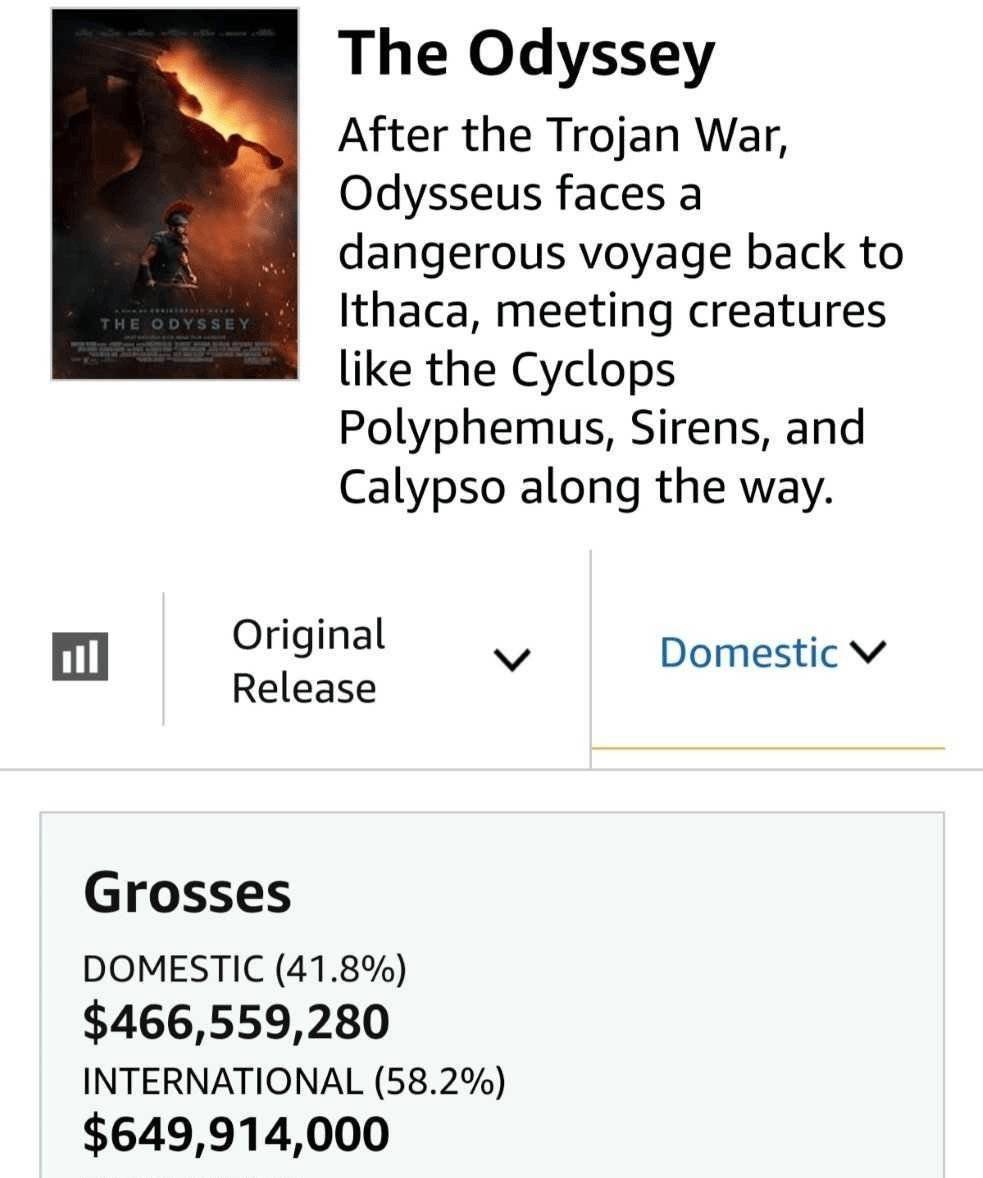Select the INTERNATIONAL (58.2%) label
The image size is (983, 1178).
click(294, 1081)
